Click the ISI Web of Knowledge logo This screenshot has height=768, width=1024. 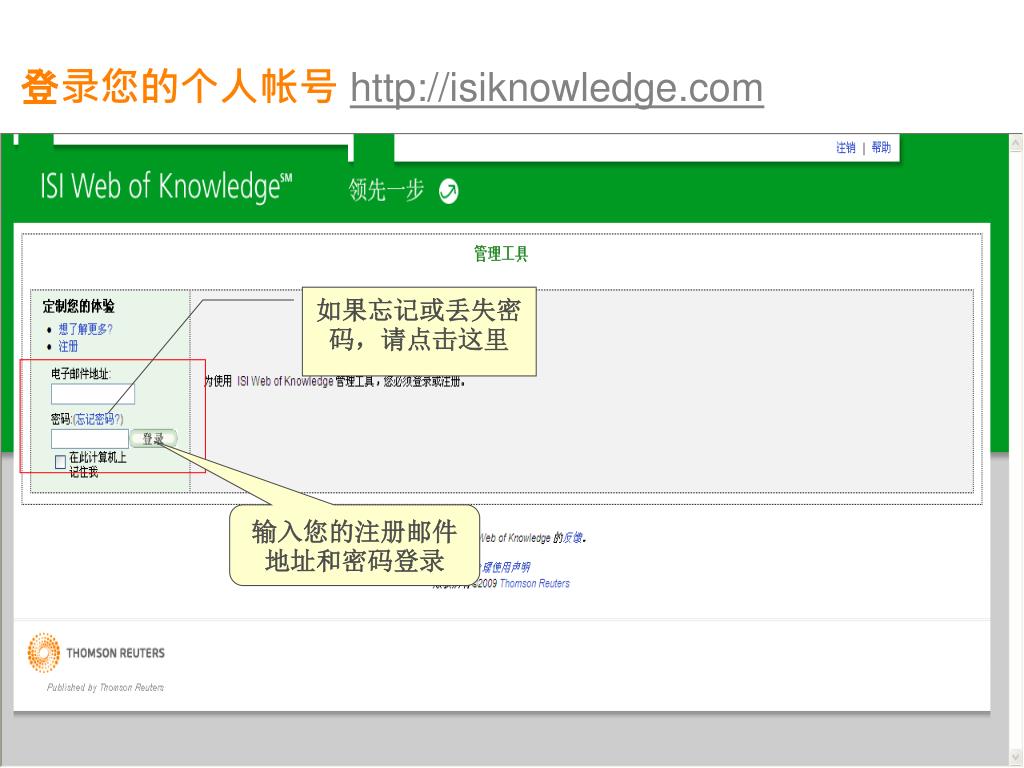(x=166, y=187)
